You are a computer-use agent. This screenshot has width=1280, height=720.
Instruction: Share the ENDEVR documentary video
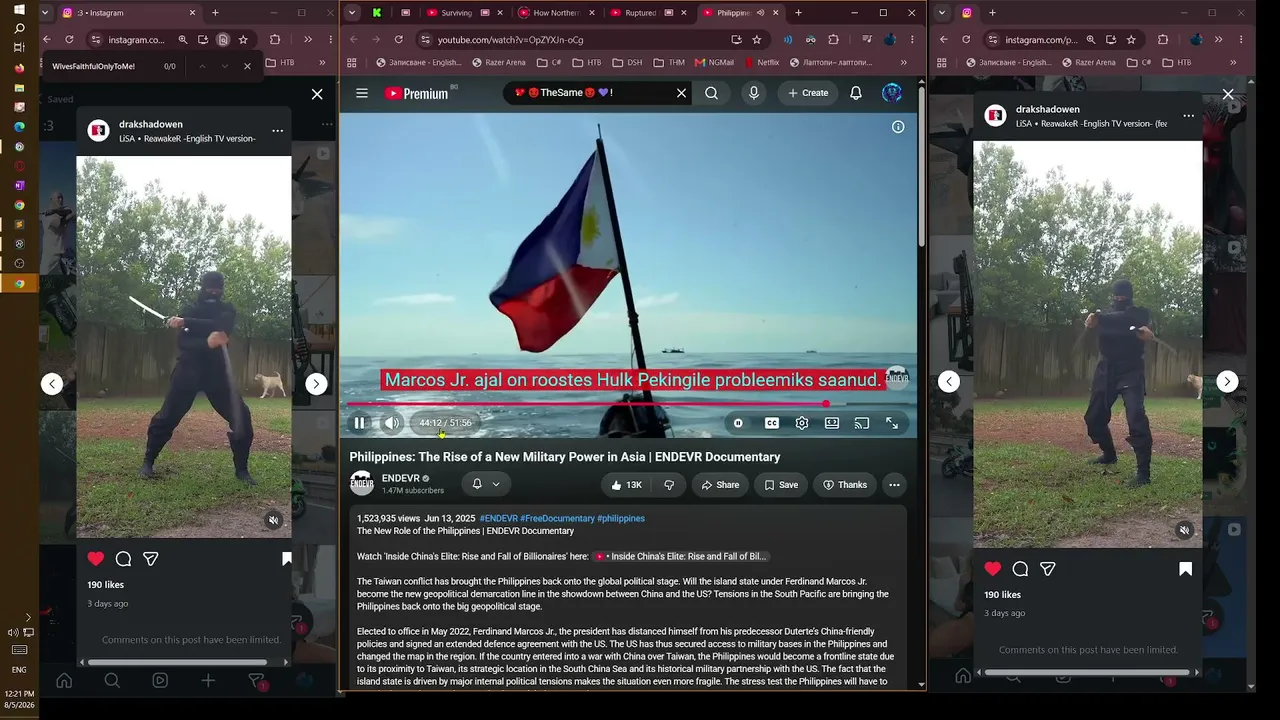[720, 485]
